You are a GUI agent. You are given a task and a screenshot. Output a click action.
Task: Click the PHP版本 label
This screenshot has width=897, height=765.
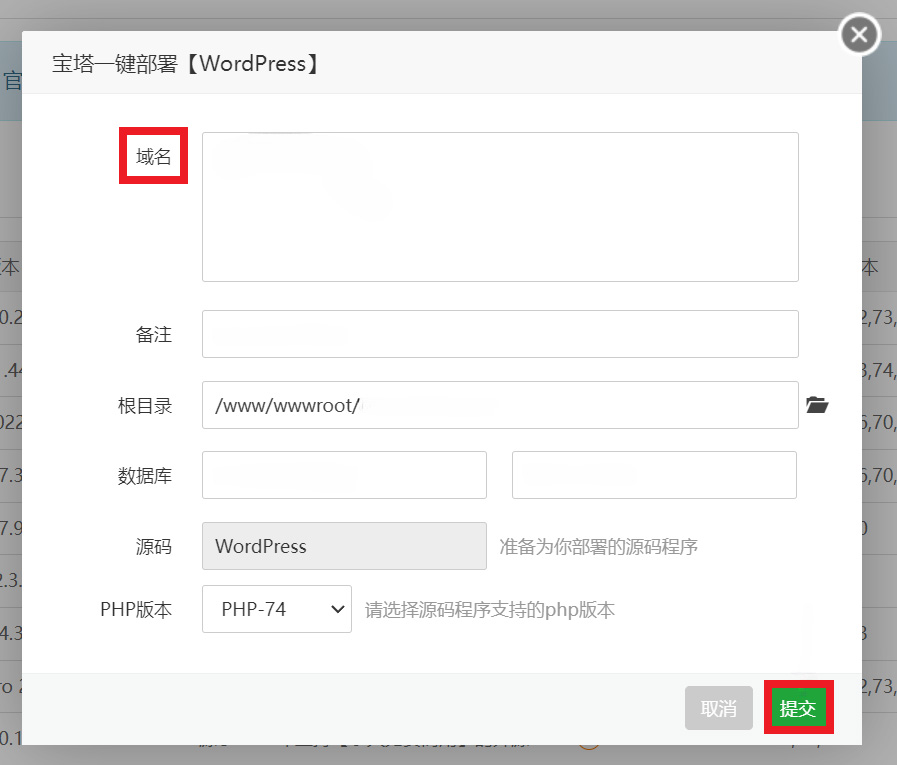(136, 609)
